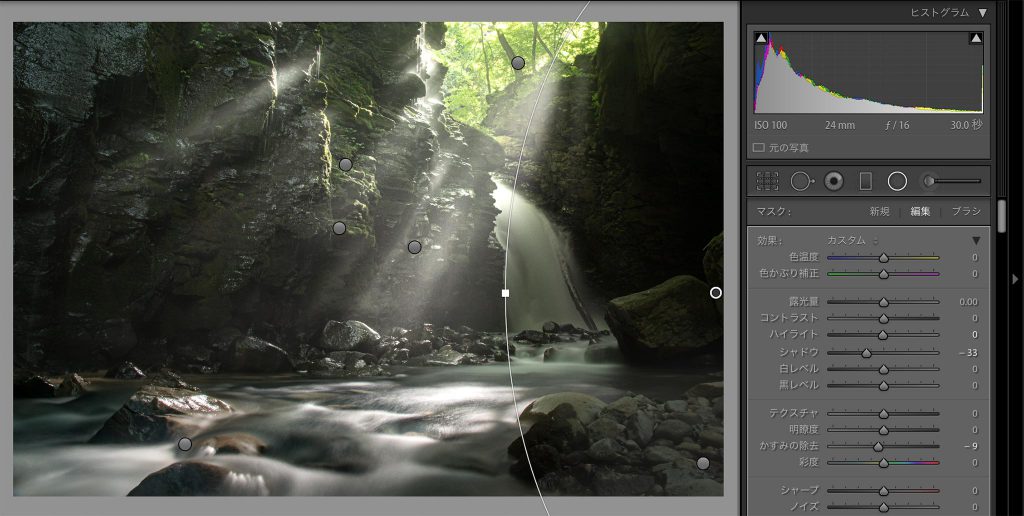Viewport: 1024px width, 516px height.
Task: Click the square handle on radial filter edge
Action: (x=505, y=293)
